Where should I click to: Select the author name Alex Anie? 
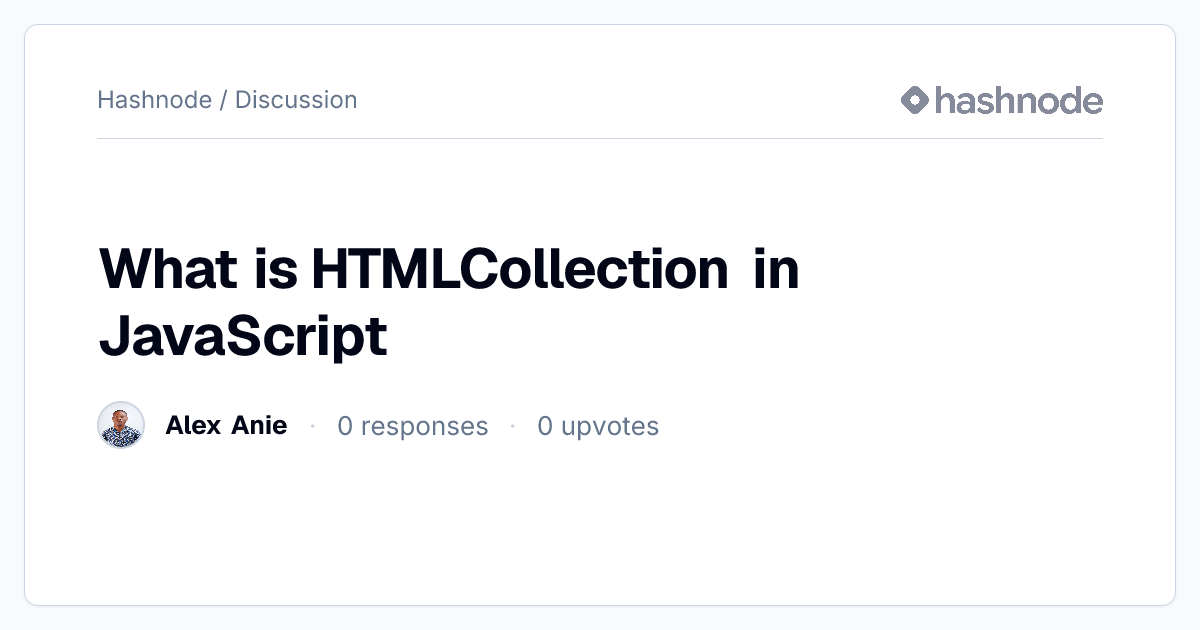tap(226, 426)
